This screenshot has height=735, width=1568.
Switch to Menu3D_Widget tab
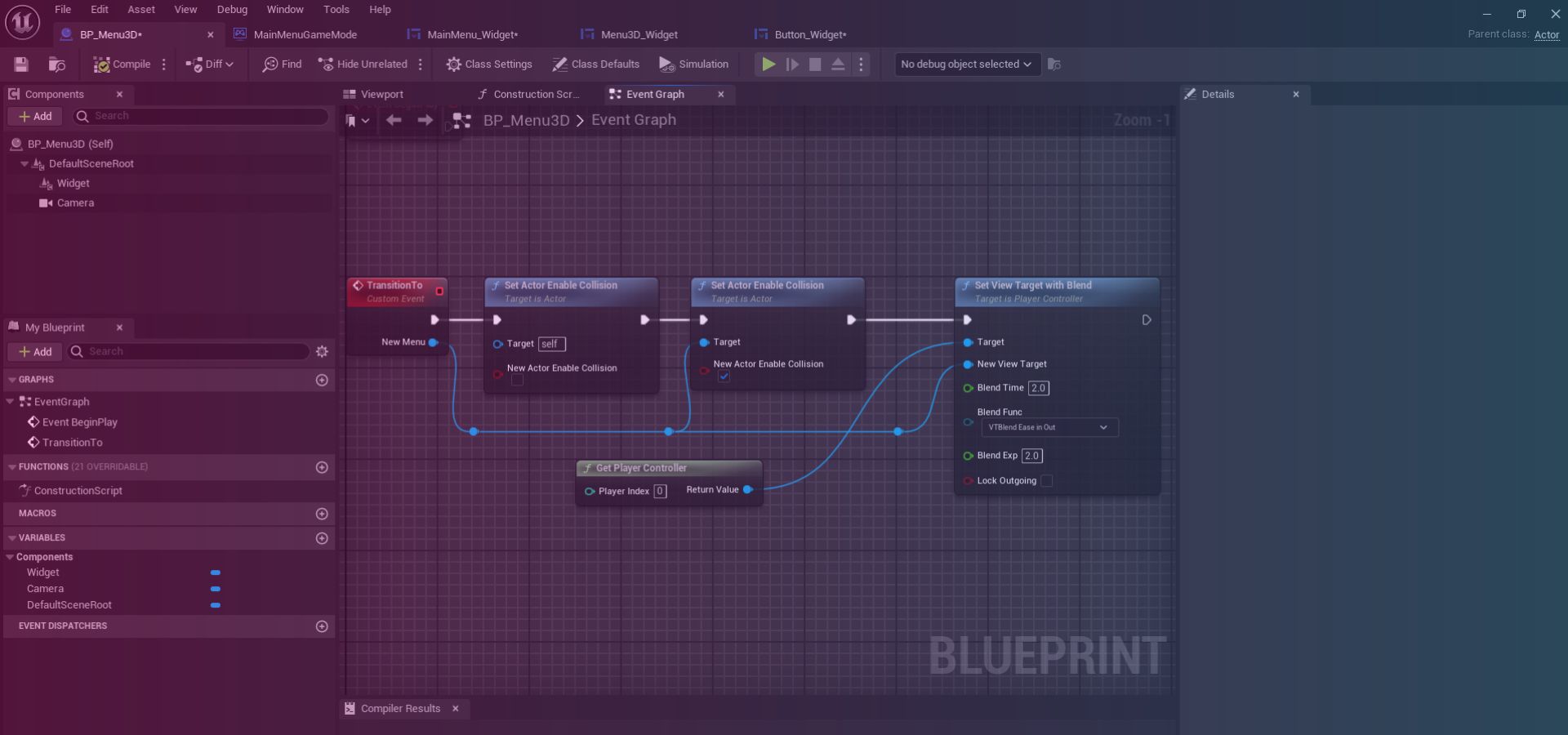tap(639, 35)
